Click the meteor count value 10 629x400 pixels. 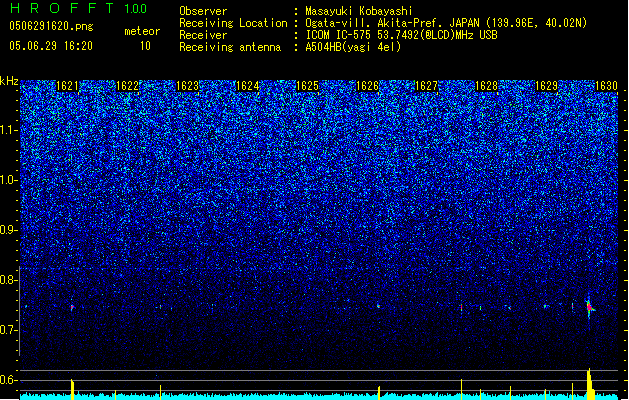pyautogui.click(x=145, y=46)
